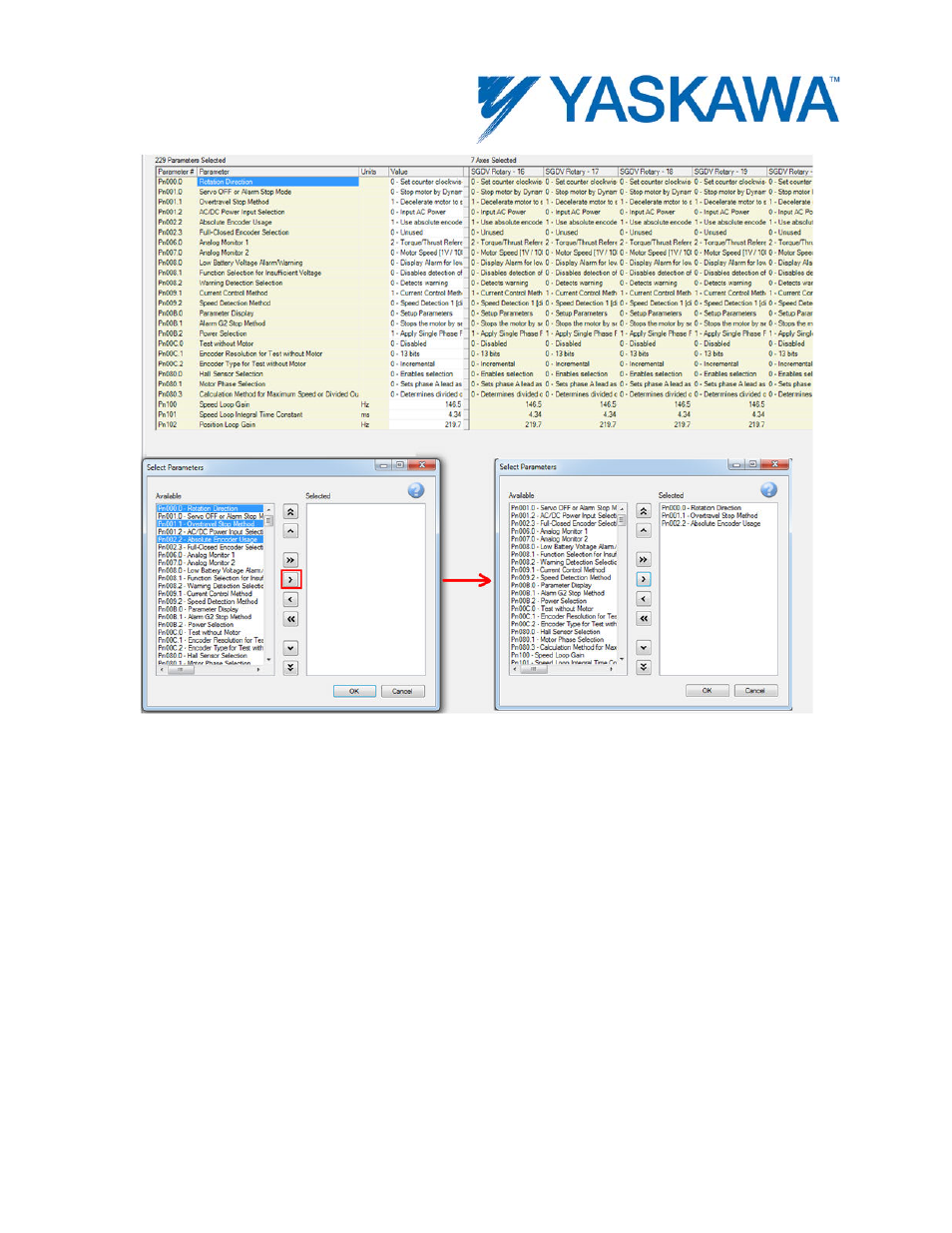Click horizontal scrollbar thumb in empty-Selected dialog's Available list

182,670
